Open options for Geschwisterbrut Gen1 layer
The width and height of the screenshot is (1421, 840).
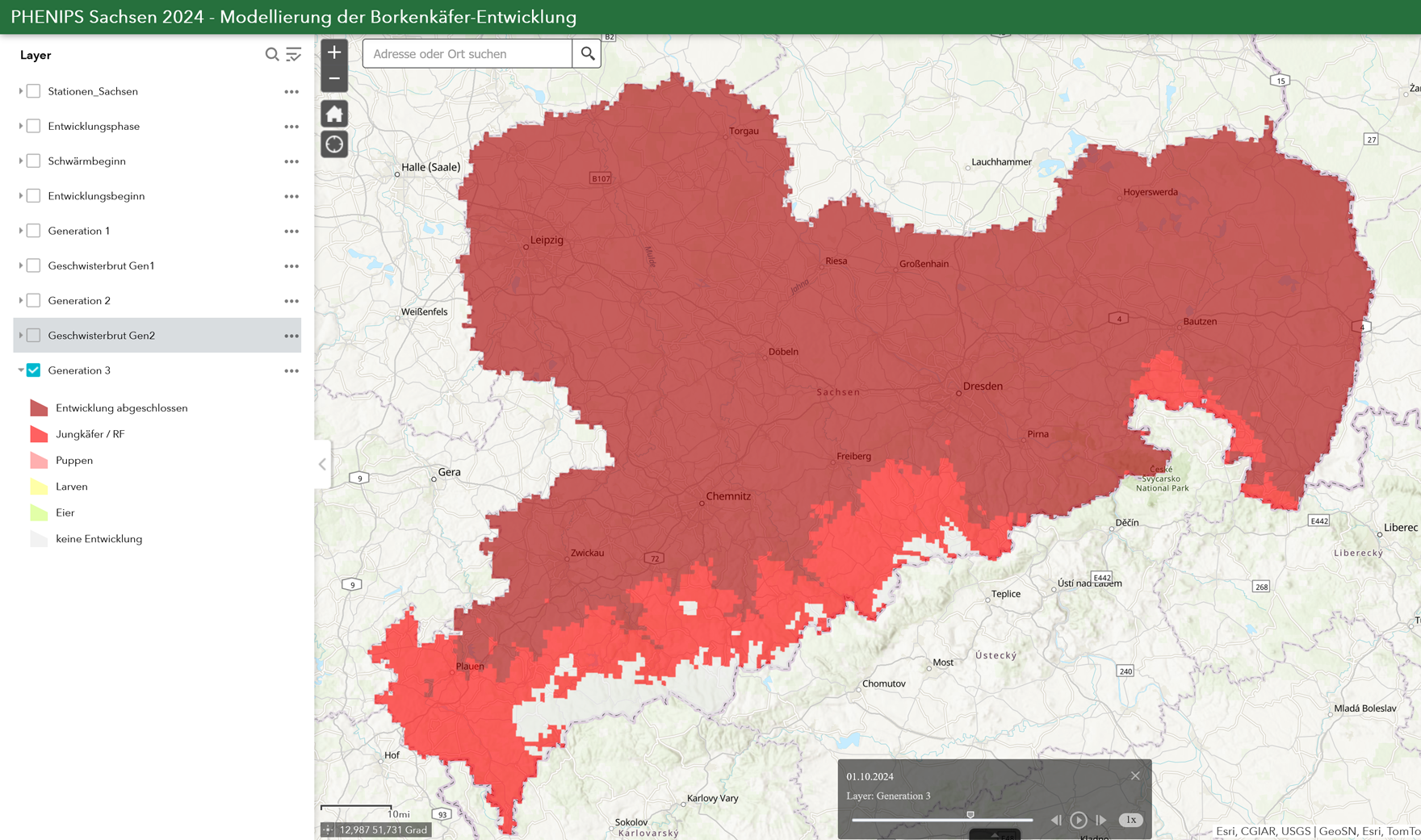point(291,266)
